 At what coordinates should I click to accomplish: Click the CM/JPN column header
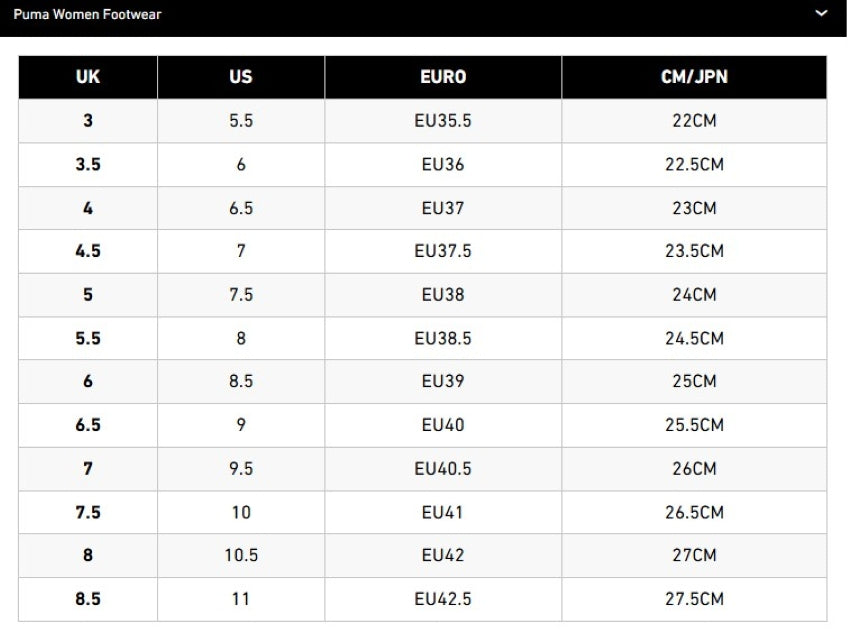point(694,77)
